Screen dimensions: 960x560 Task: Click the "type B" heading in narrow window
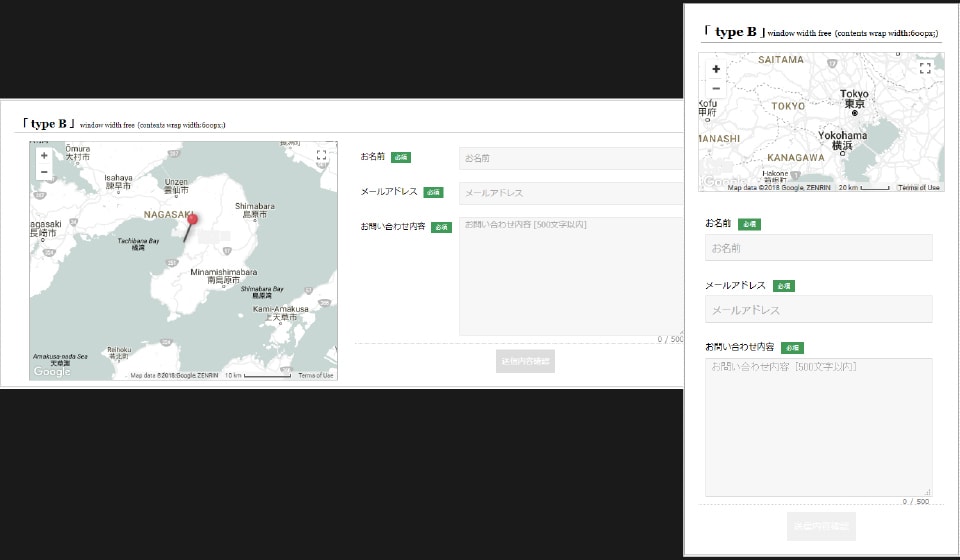click(735, 32)
